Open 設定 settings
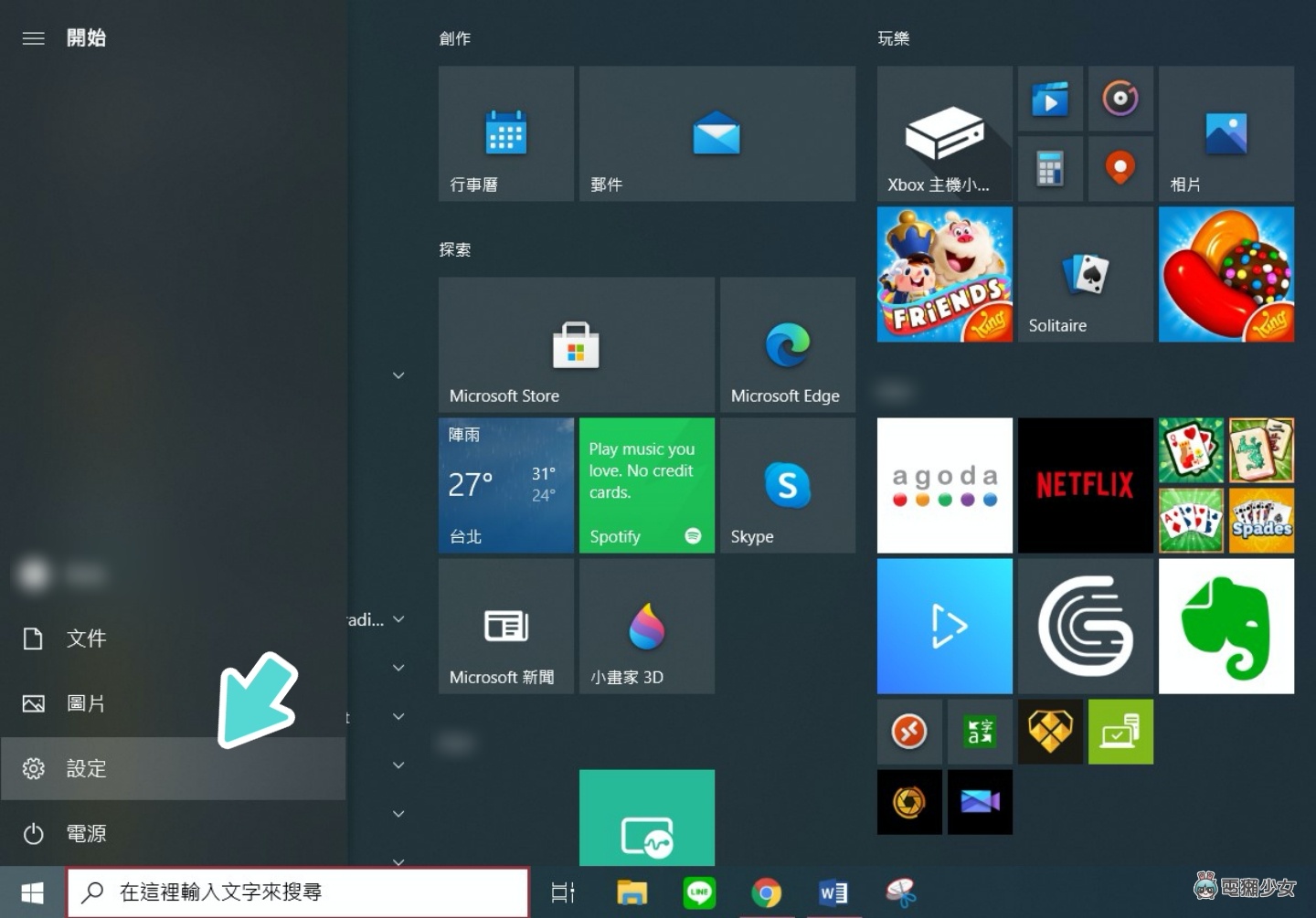This screenshot has width=1316, height=918. tap(174, 769)
